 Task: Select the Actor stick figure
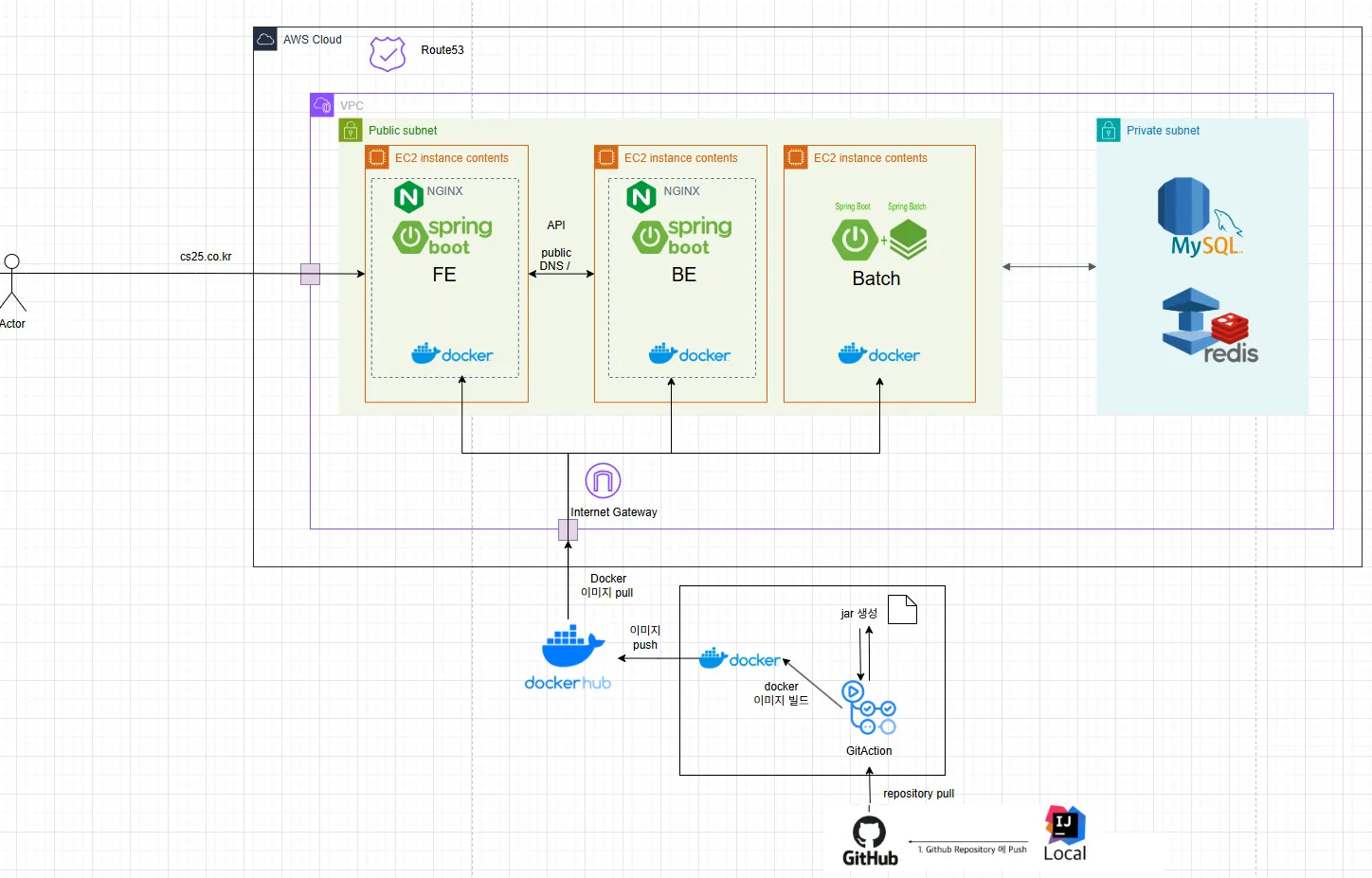(12, 282)
